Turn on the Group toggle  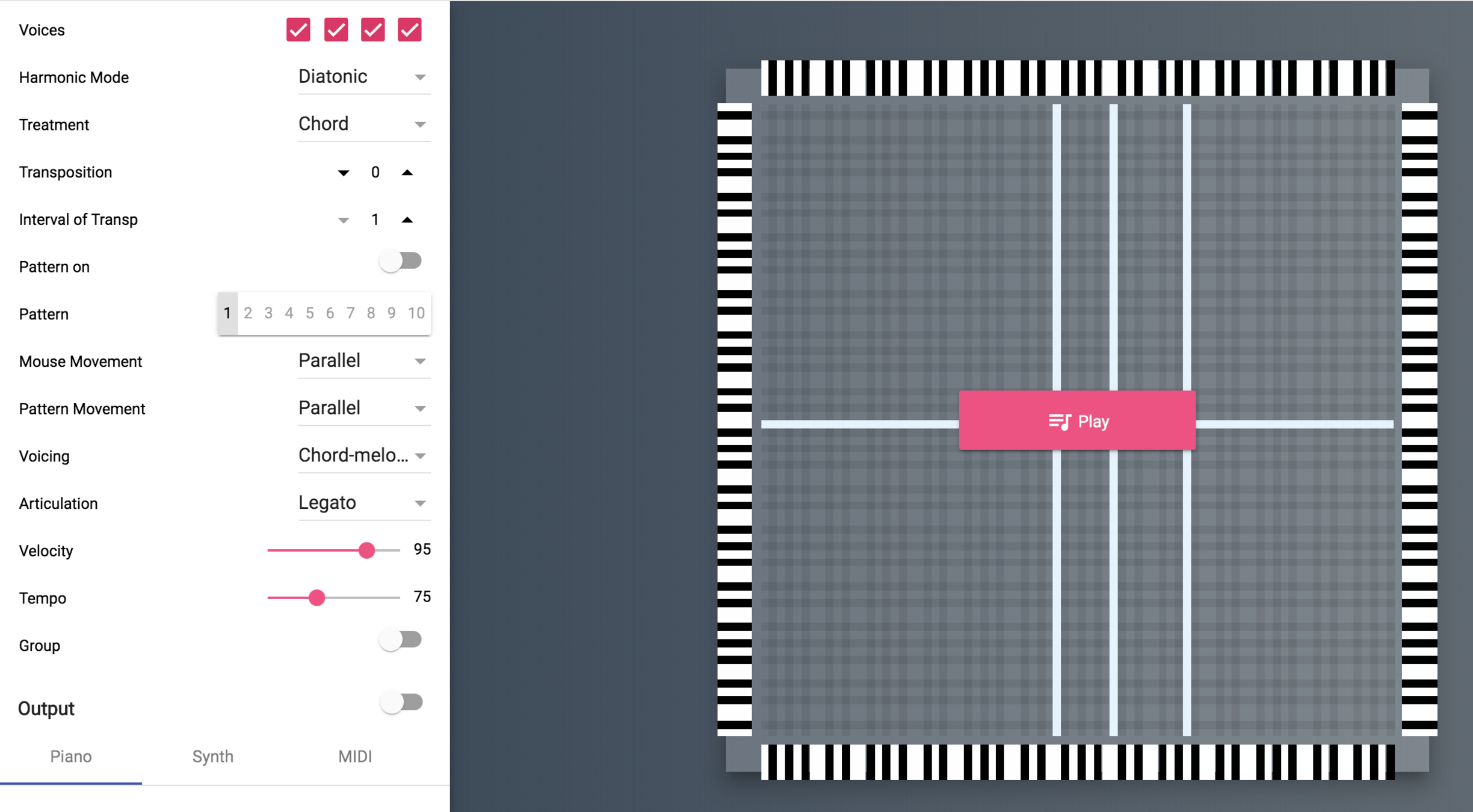(401, 640)
